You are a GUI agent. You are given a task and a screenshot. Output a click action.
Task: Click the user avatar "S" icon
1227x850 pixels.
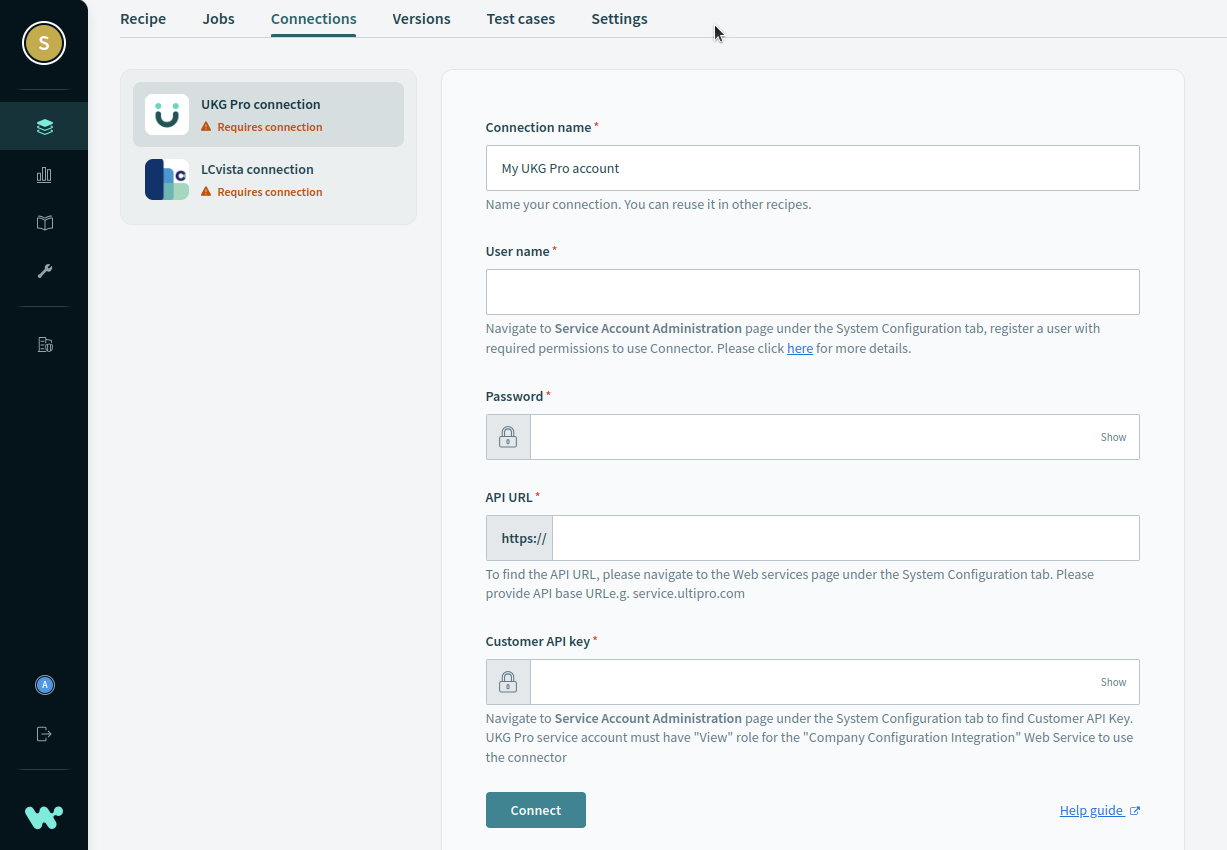[x=44, y=43]
